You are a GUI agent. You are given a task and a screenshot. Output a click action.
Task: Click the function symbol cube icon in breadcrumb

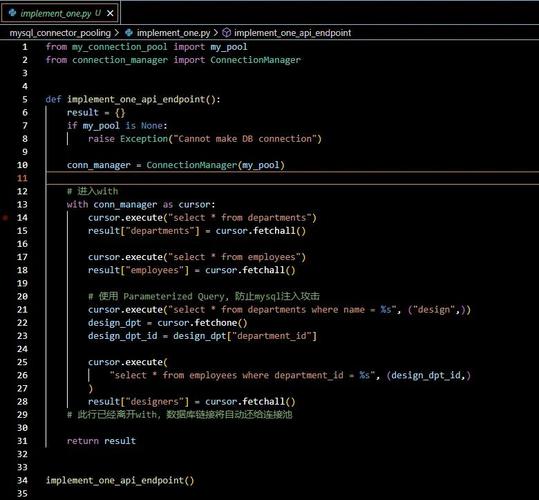coord(226,33)
